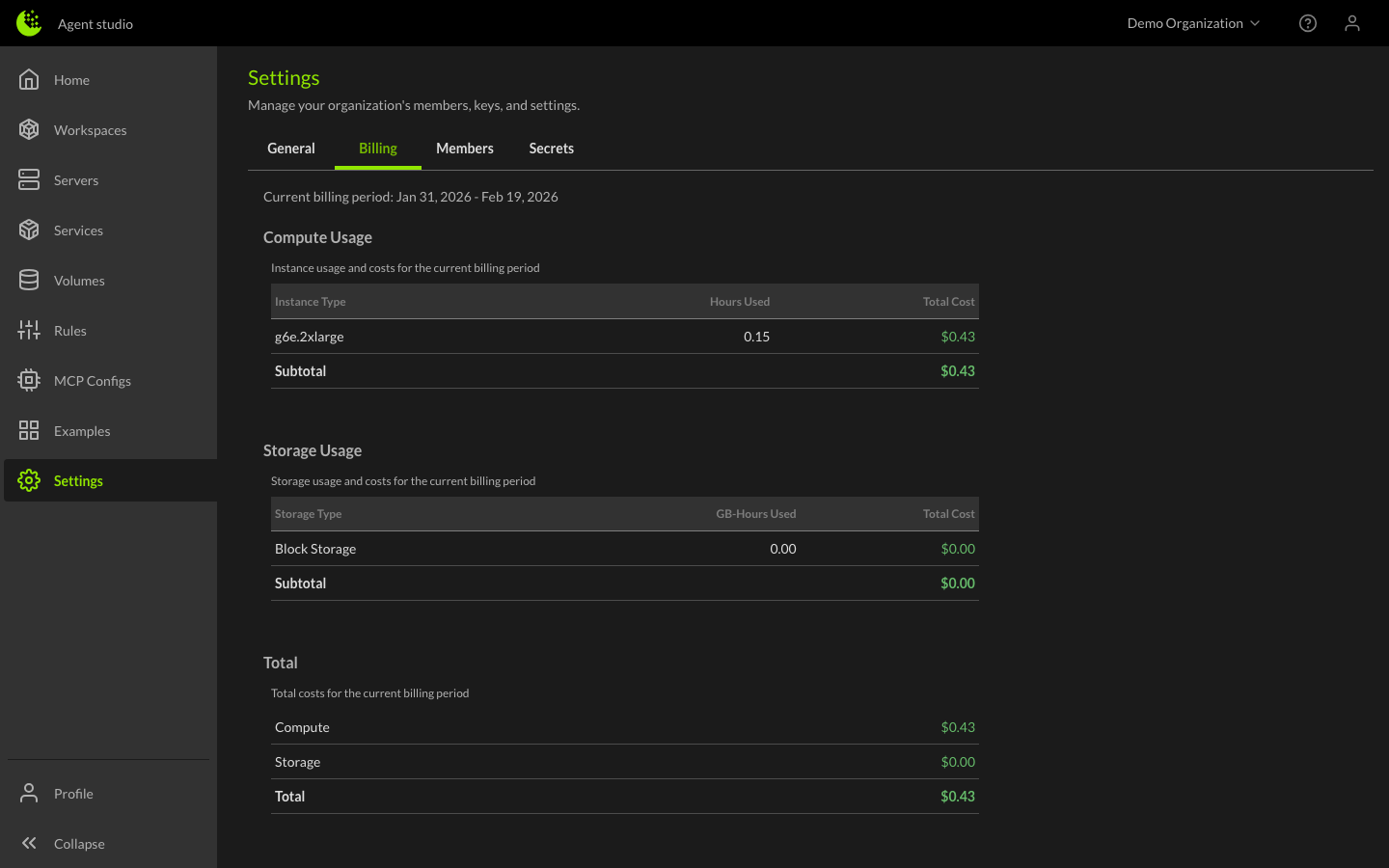This screenshot has width=1389, height=868.
Task: Select Rules from the sidebar
Action: click(69, 330)
